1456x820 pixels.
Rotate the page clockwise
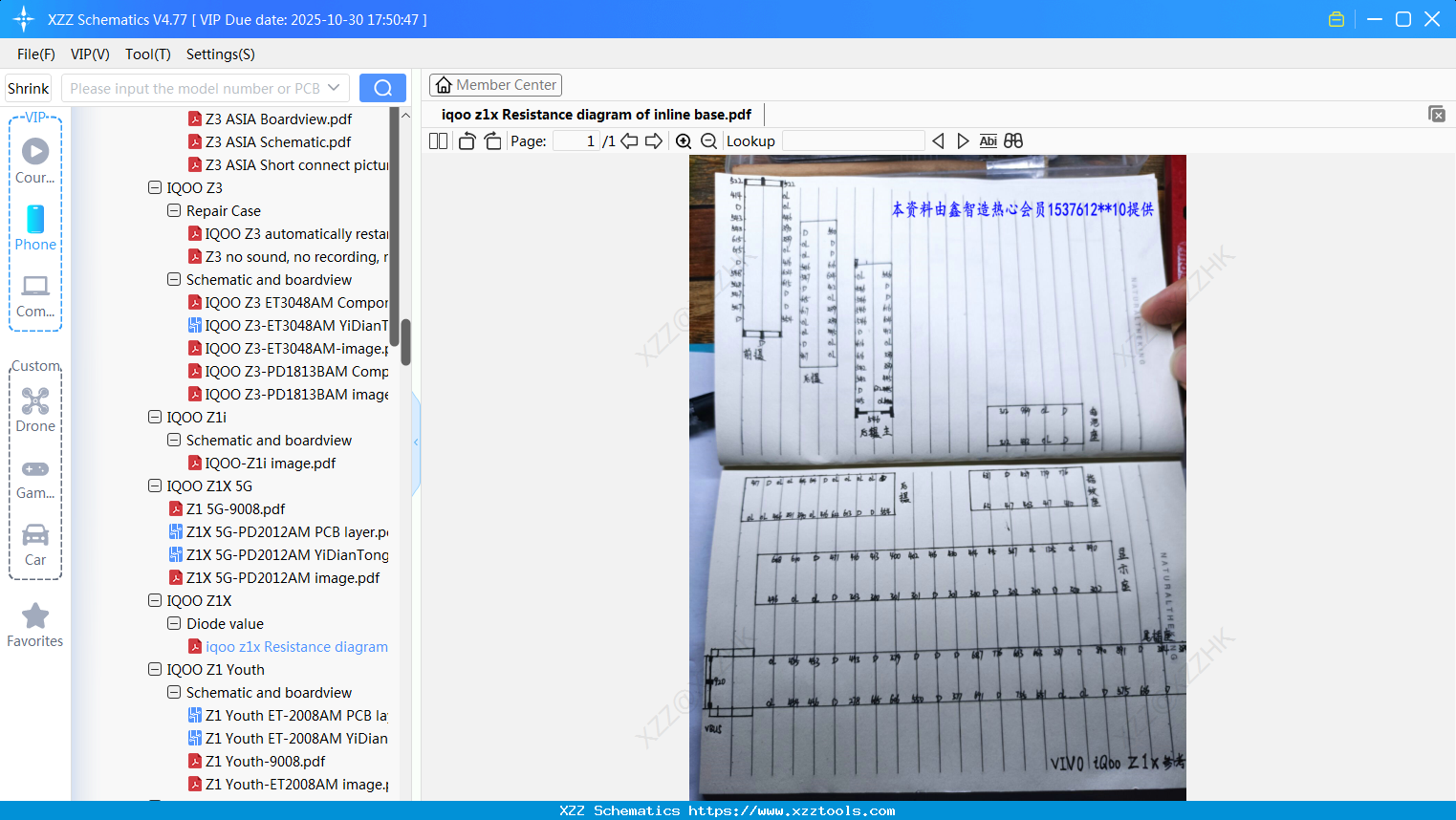click(x=492, y=141)
